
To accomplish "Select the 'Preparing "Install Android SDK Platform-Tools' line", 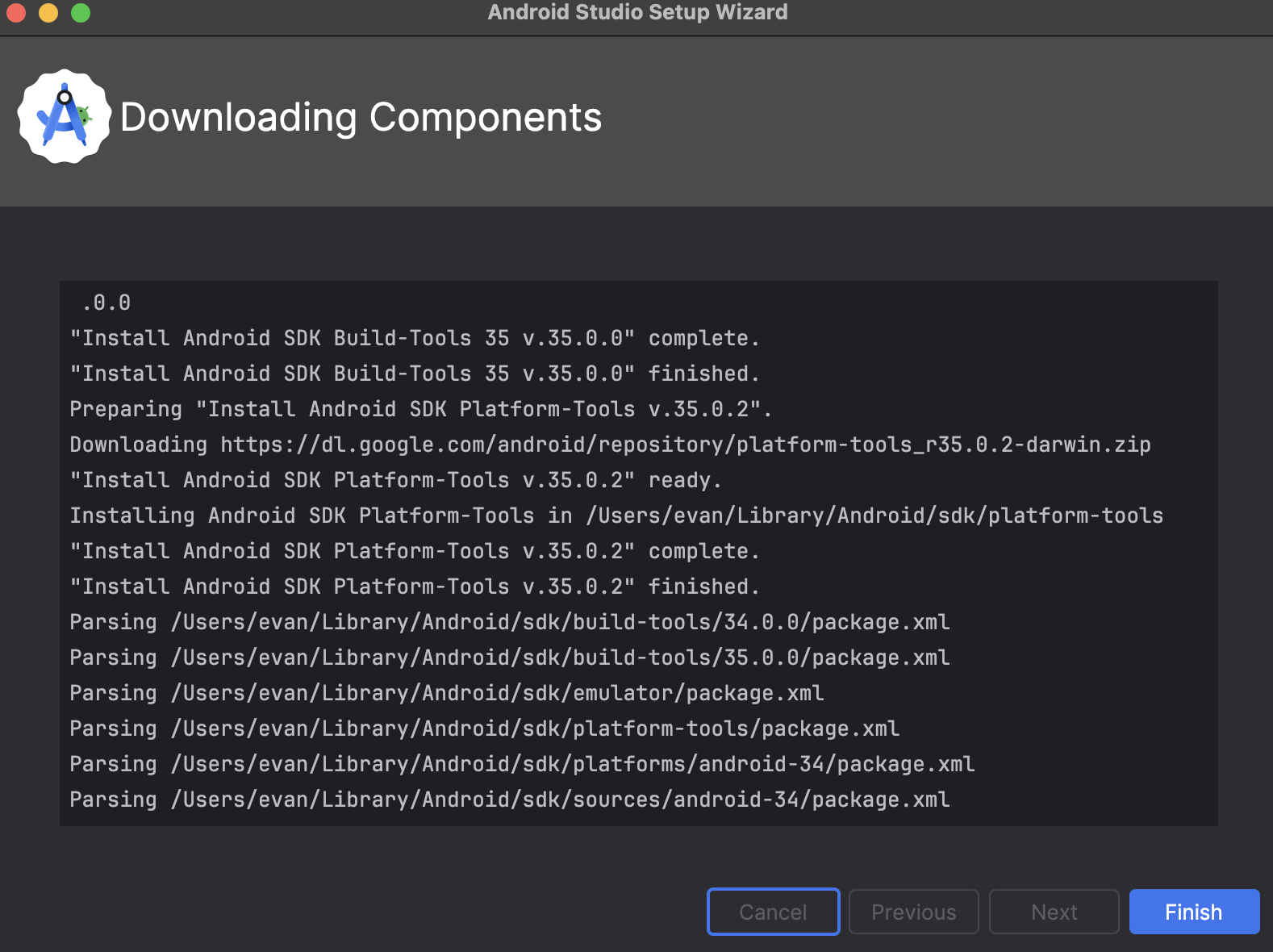I will pos(420,409).
